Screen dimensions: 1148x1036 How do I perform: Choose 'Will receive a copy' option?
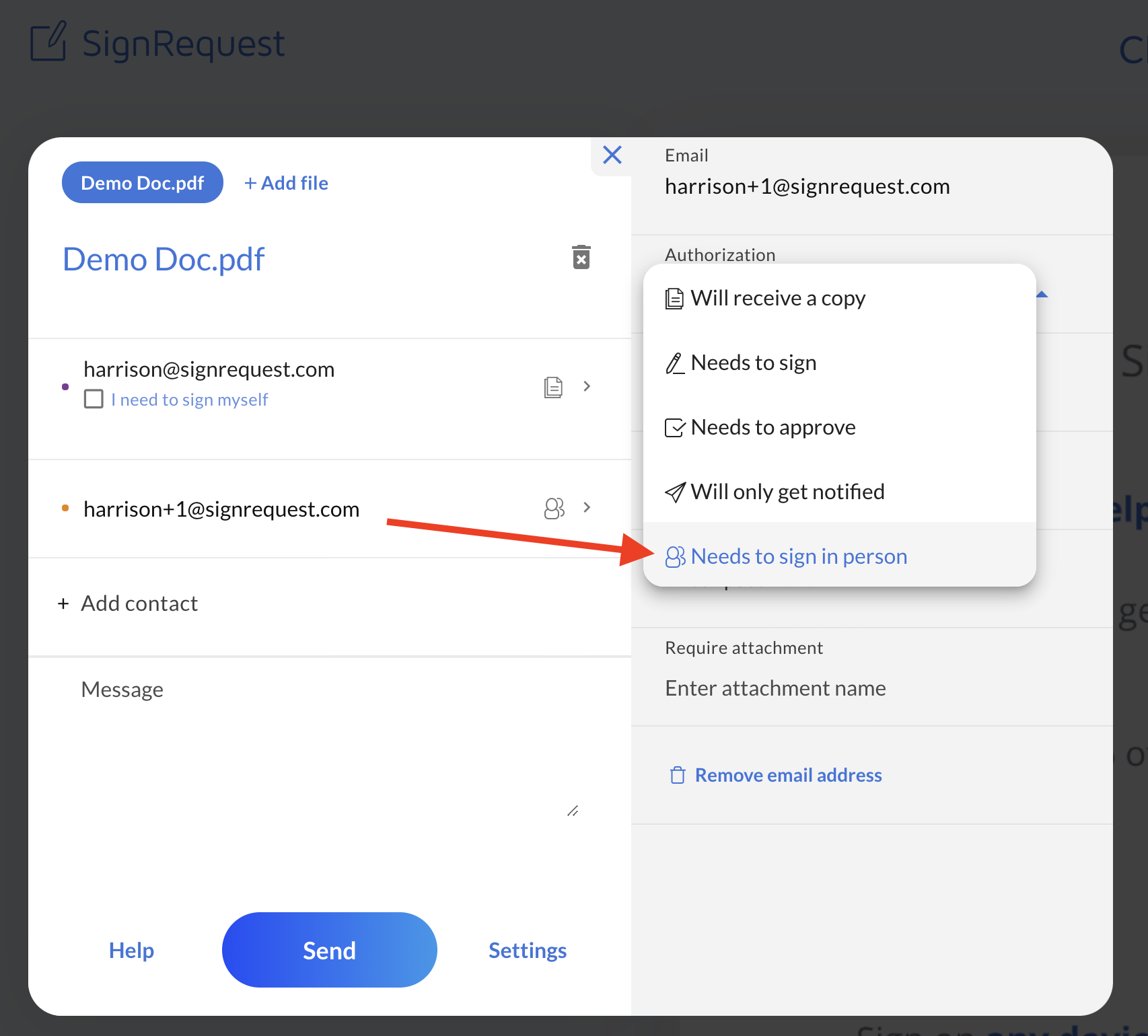tap(840, 298)
